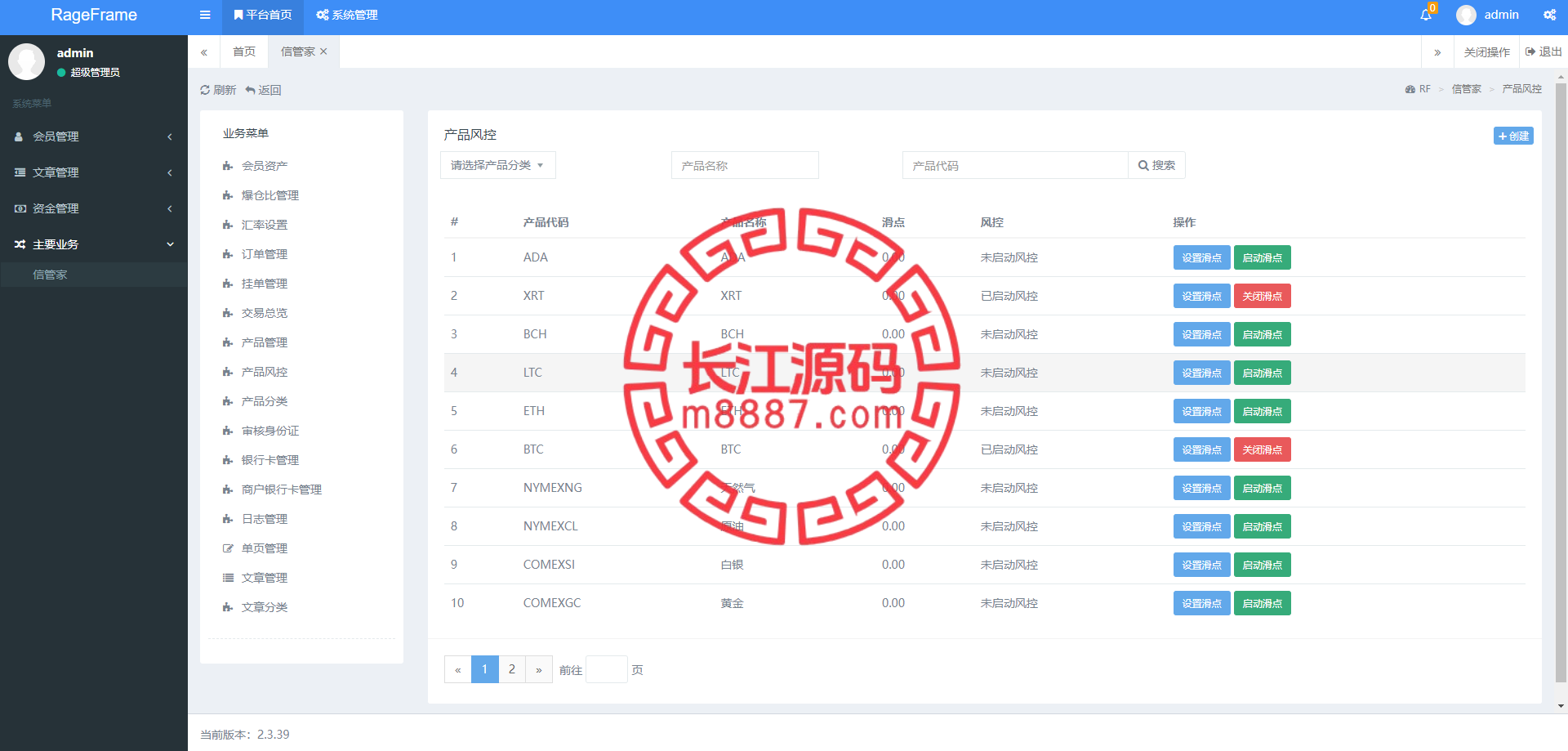
Task: Click 设置滑点 for the LTC row
Action: (x=1201, y=373)
